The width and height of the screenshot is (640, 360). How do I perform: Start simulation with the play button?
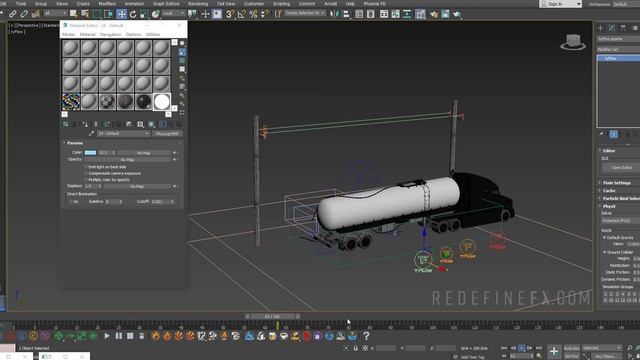click(x=107, y=336)
